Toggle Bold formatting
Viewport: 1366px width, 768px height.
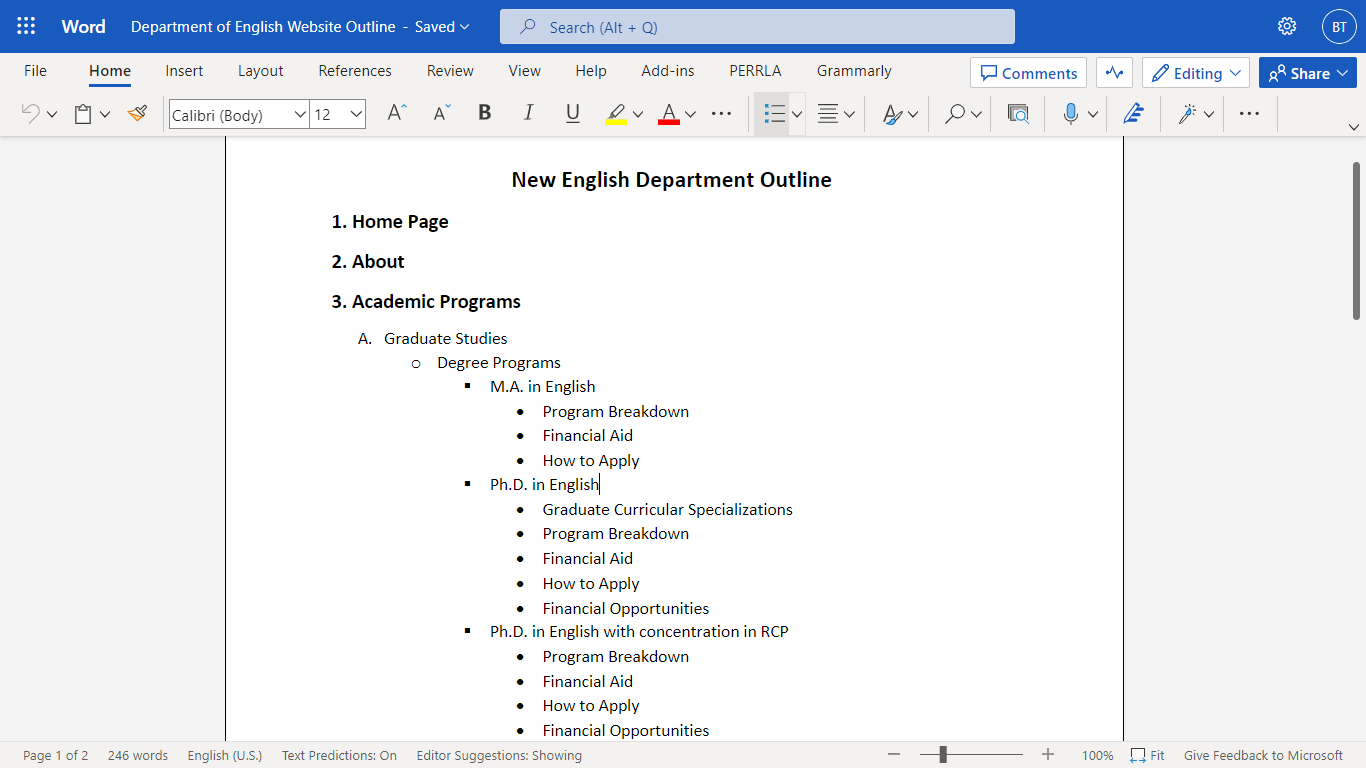[485, 114]
